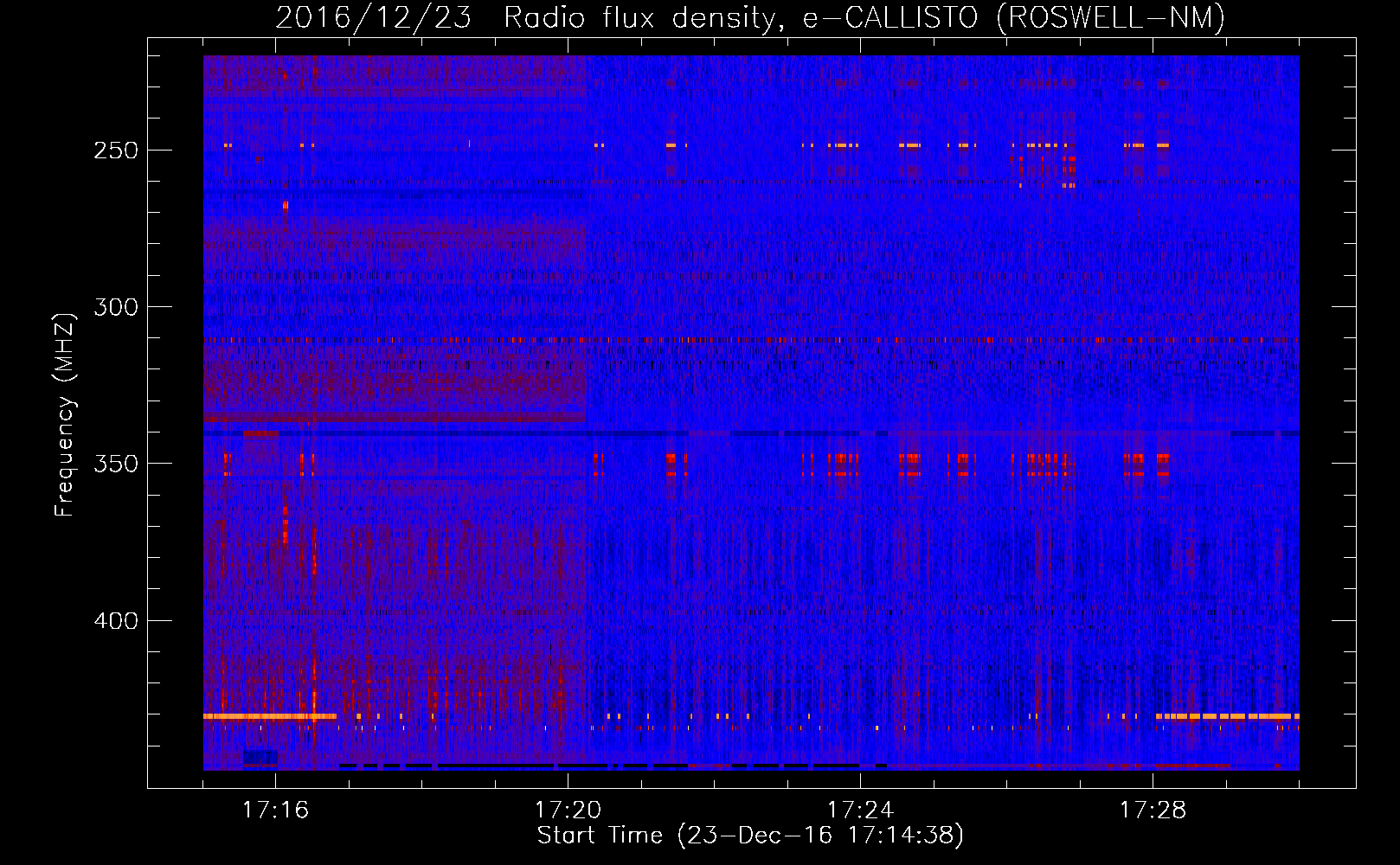Click the 17:28 time tick label

click(x=1153, y=811)
